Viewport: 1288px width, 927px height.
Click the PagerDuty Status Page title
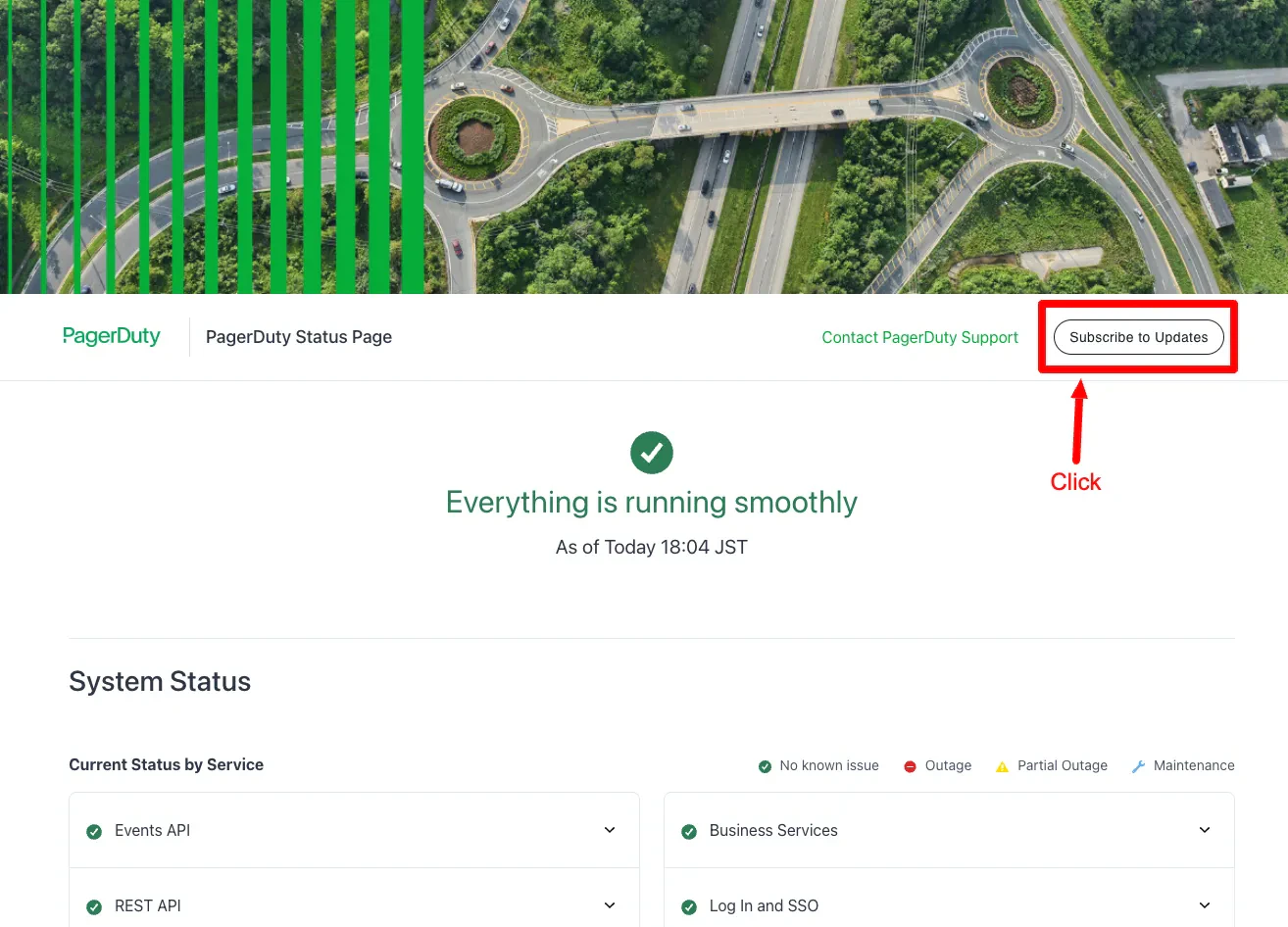pyautogui.click(x=299, y=337)
